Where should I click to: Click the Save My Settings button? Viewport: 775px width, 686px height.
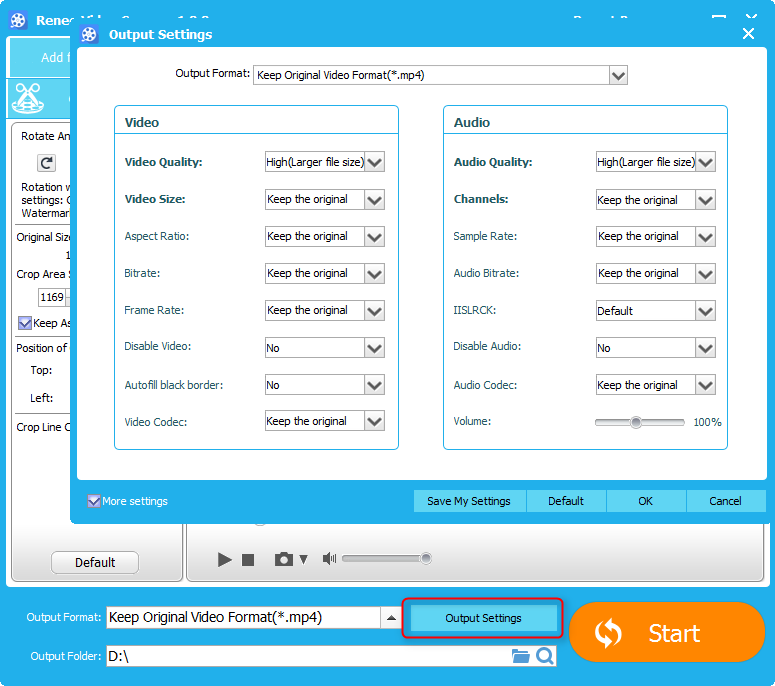tap(469, 501)
